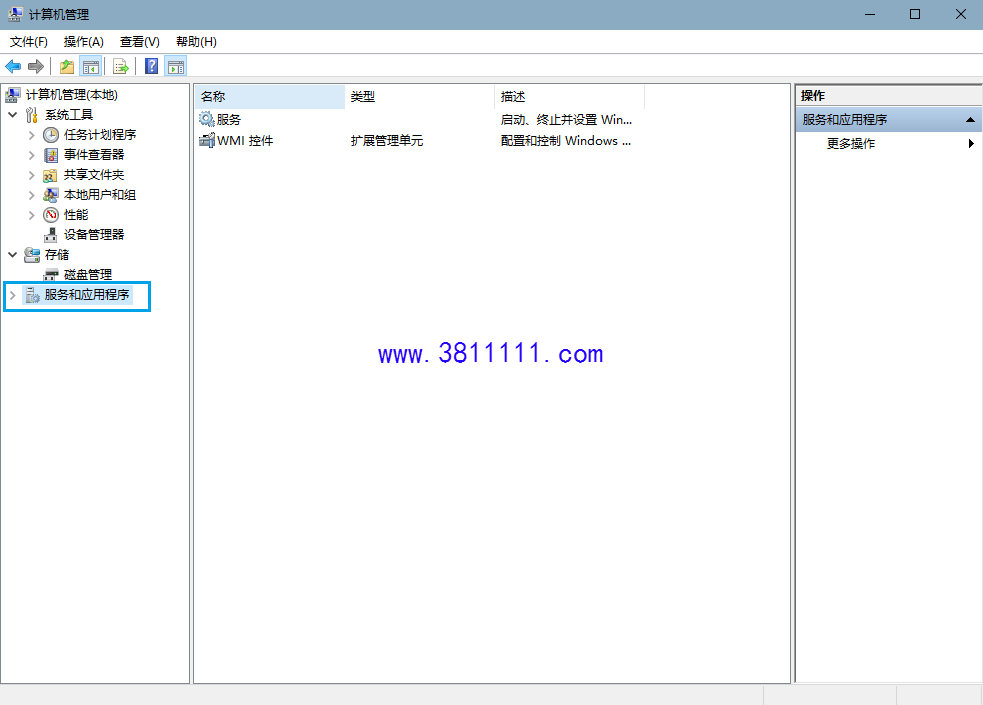Click the 系统工具 wrench icon

pos(32,115)
